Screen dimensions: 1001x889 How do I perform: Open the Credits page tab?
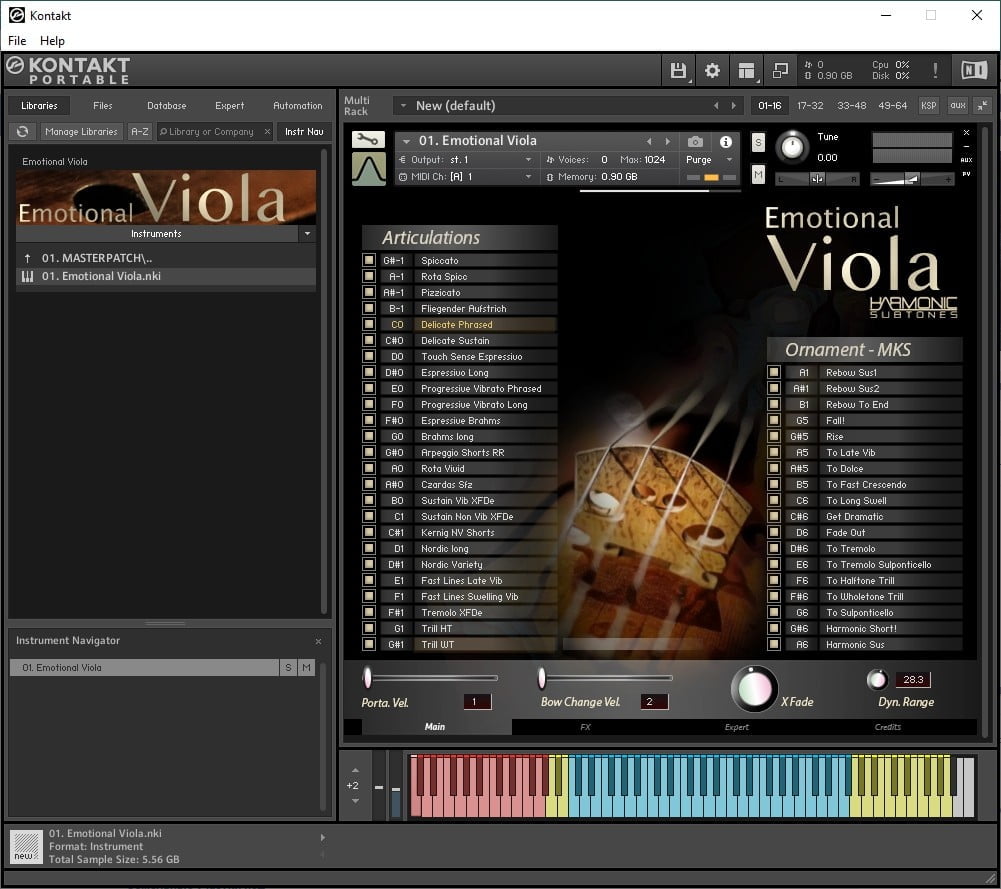click(x=887, y=727)
